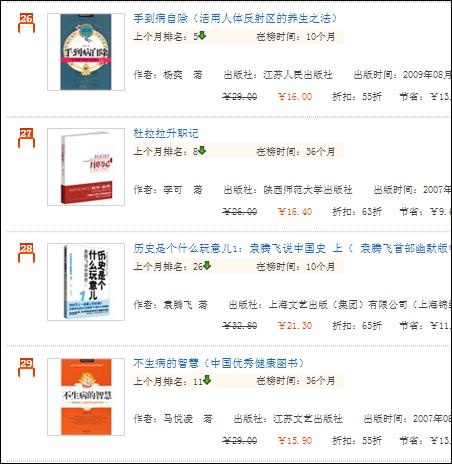Click the sale price ¥15.90

(x=295, y=440)
